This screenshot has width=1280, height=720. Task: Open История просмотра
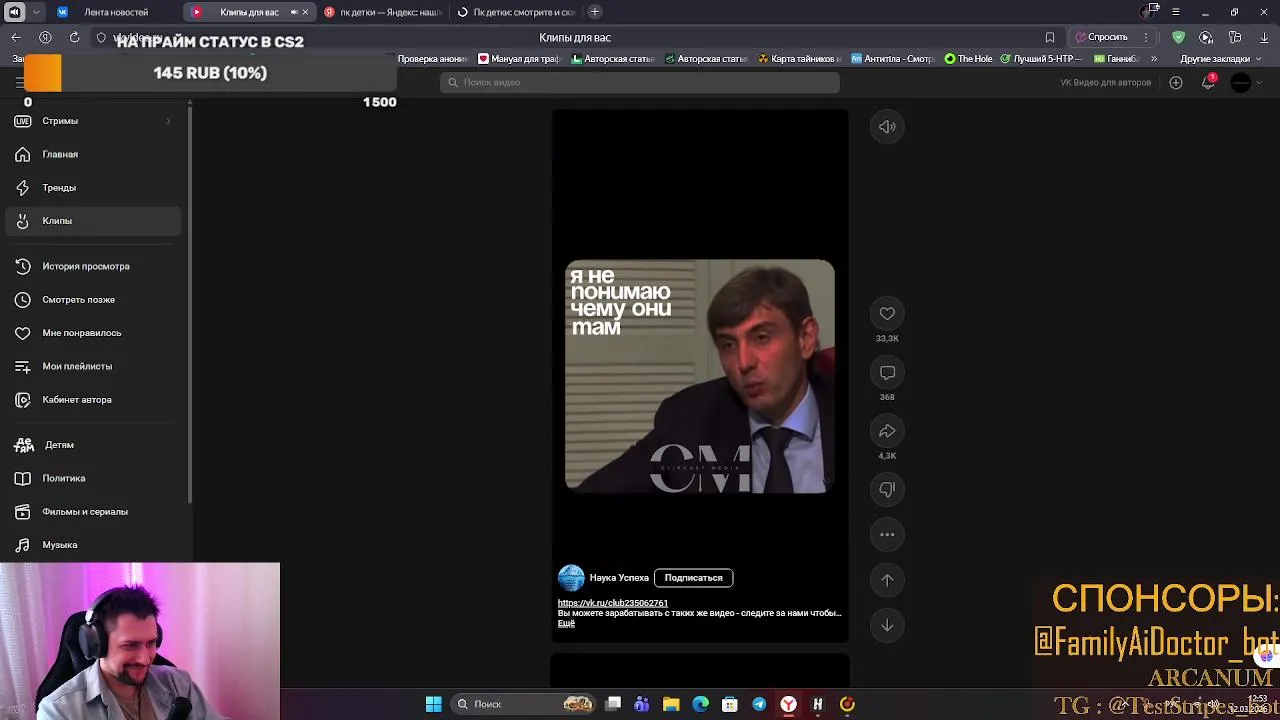tap(93, 266)
